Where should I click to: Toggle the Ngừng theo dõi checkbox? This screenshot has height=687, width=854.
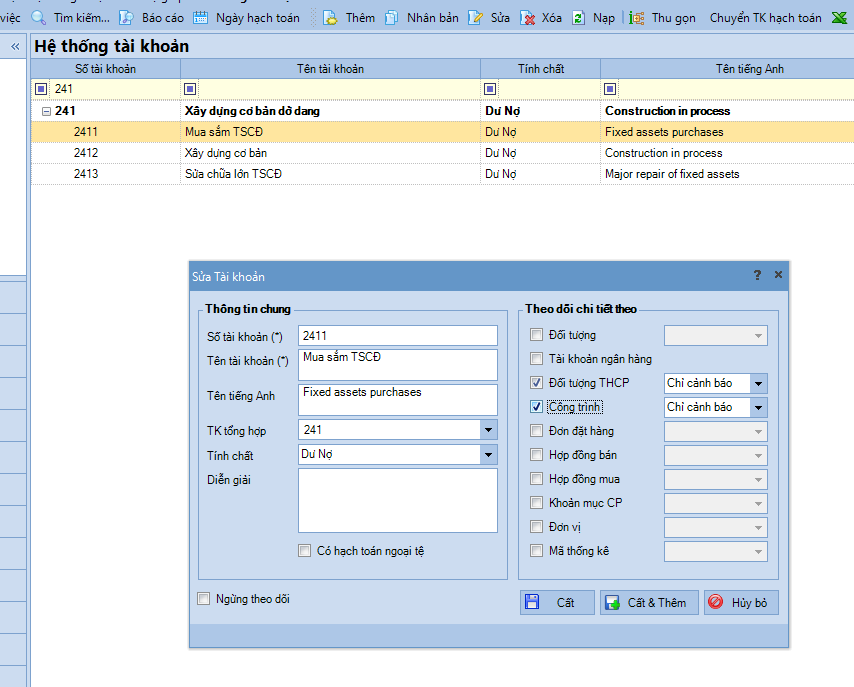pos(205,599)
